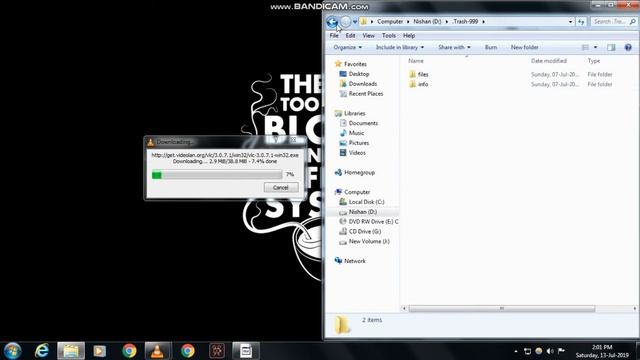
Task: Open recent pages dropdown beside Forward arrow
Action: click(355, 22)
